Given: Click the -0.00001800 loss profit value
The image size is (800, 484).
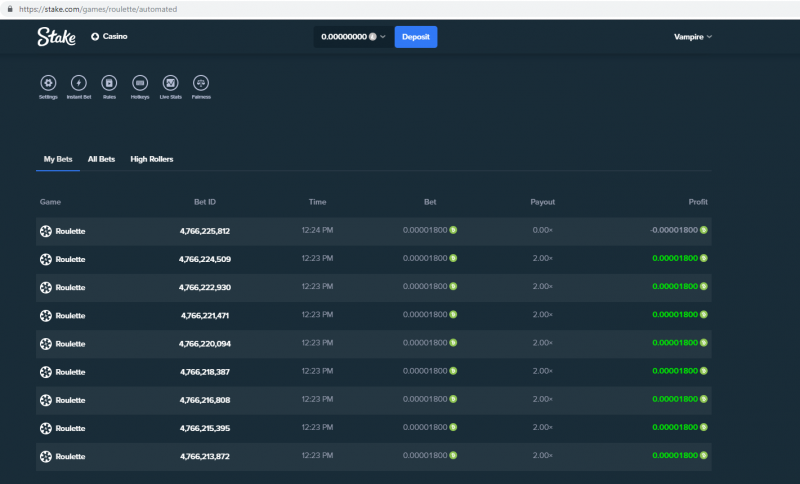Looking at the screenshot, I should click(674, 230).
